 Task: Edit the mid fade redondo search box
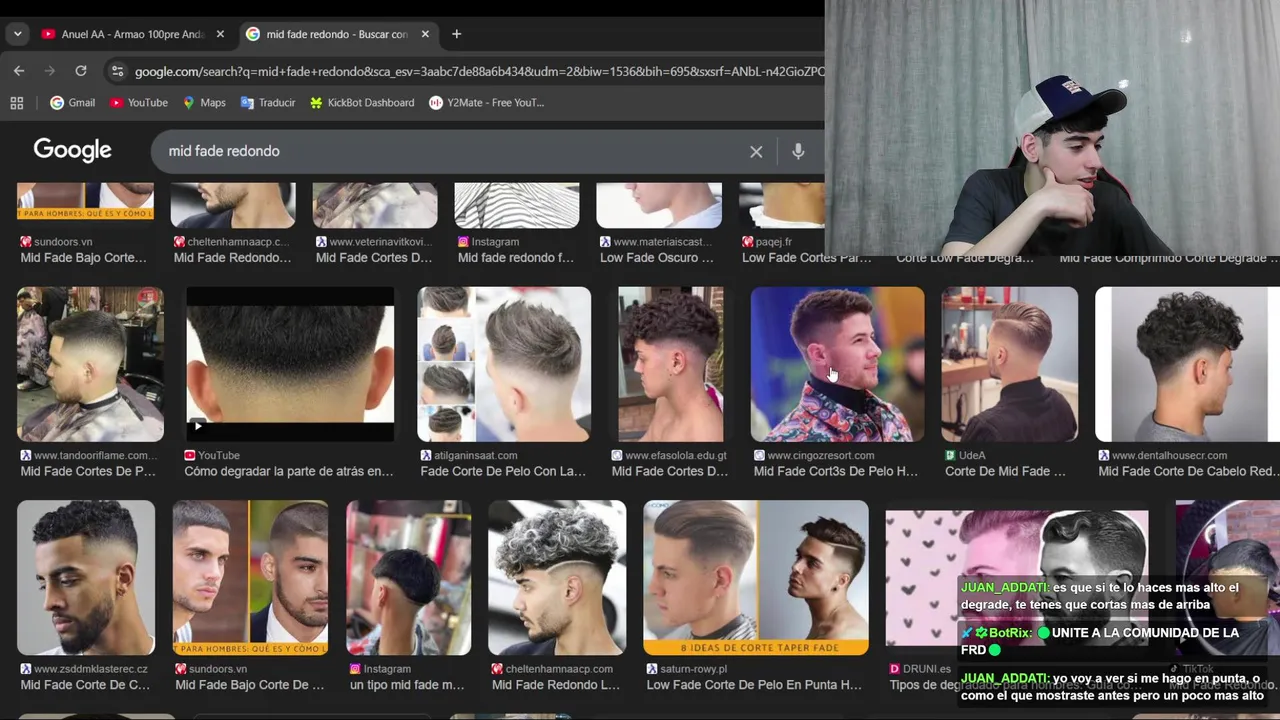(450, 151)
